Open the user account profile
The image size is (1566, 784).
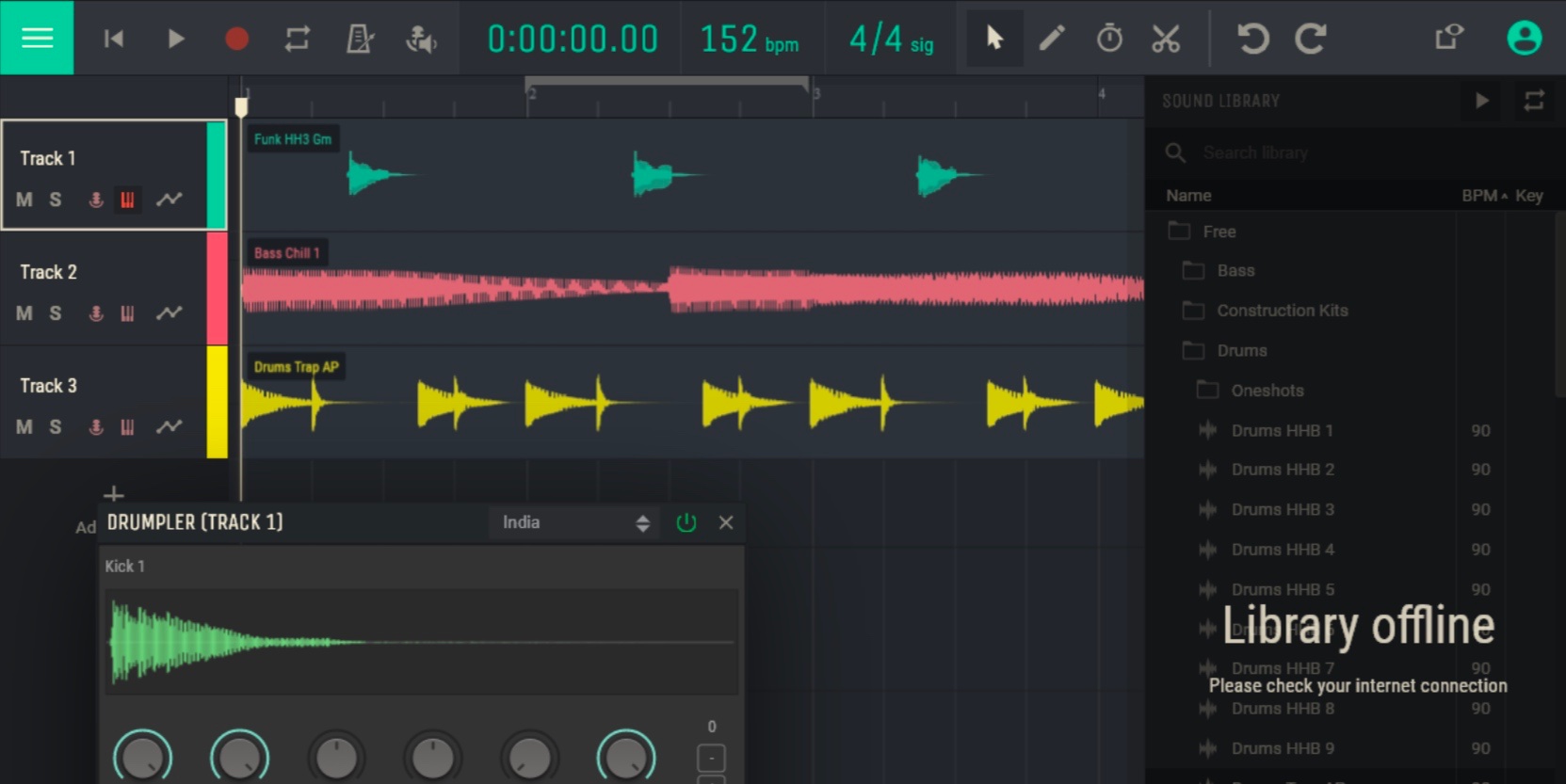click(x=1524, y=38)
